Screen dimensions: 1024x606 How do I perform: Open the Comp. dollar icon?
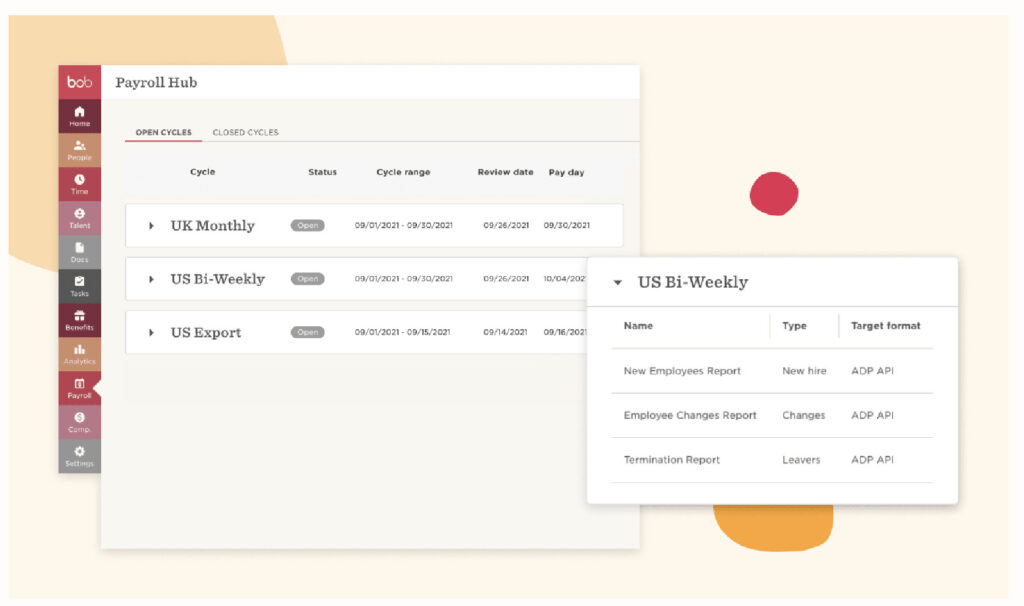tap(79, 421)
